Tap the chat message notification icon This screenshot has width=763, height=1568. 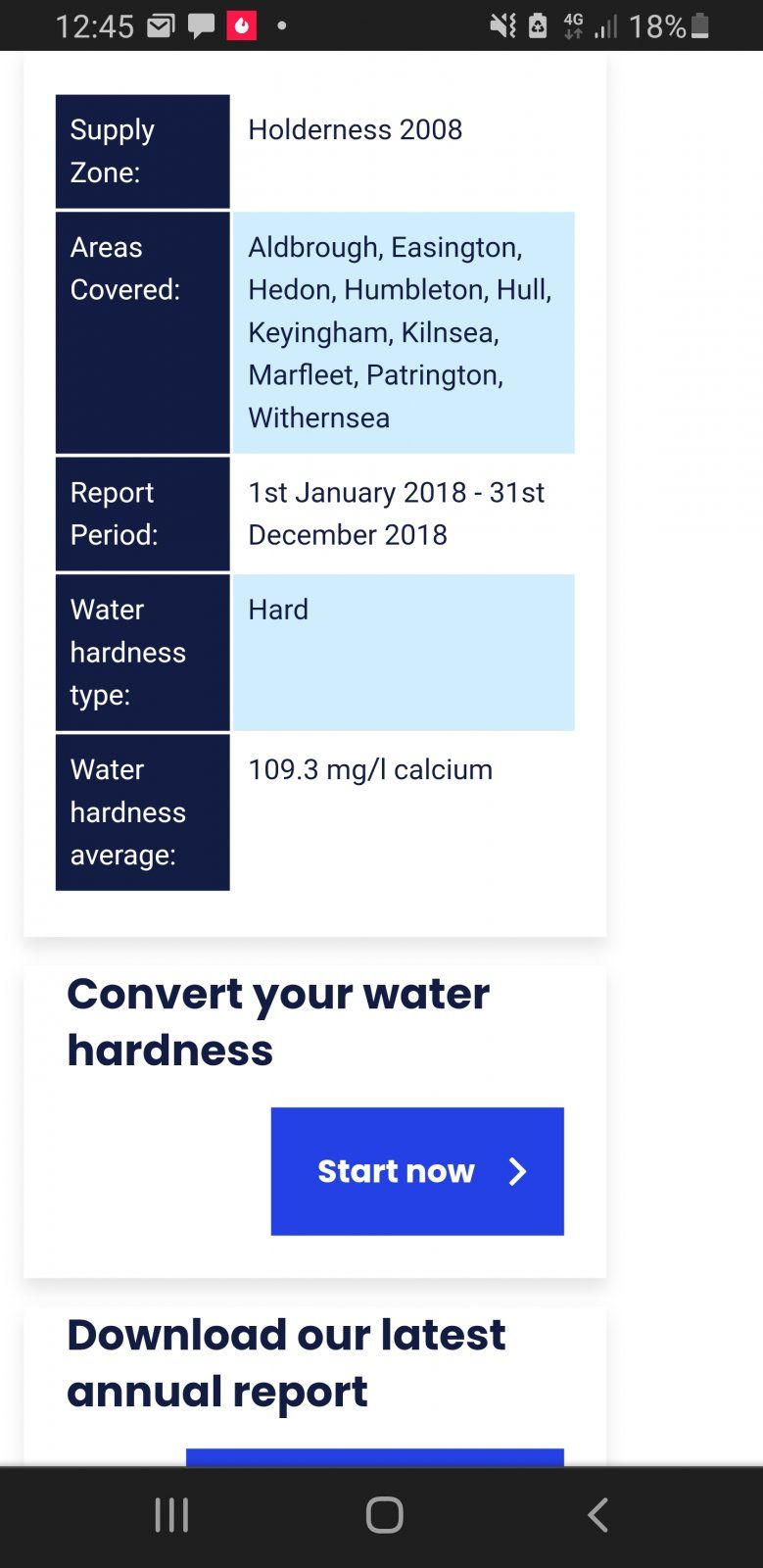coord(202,26)
